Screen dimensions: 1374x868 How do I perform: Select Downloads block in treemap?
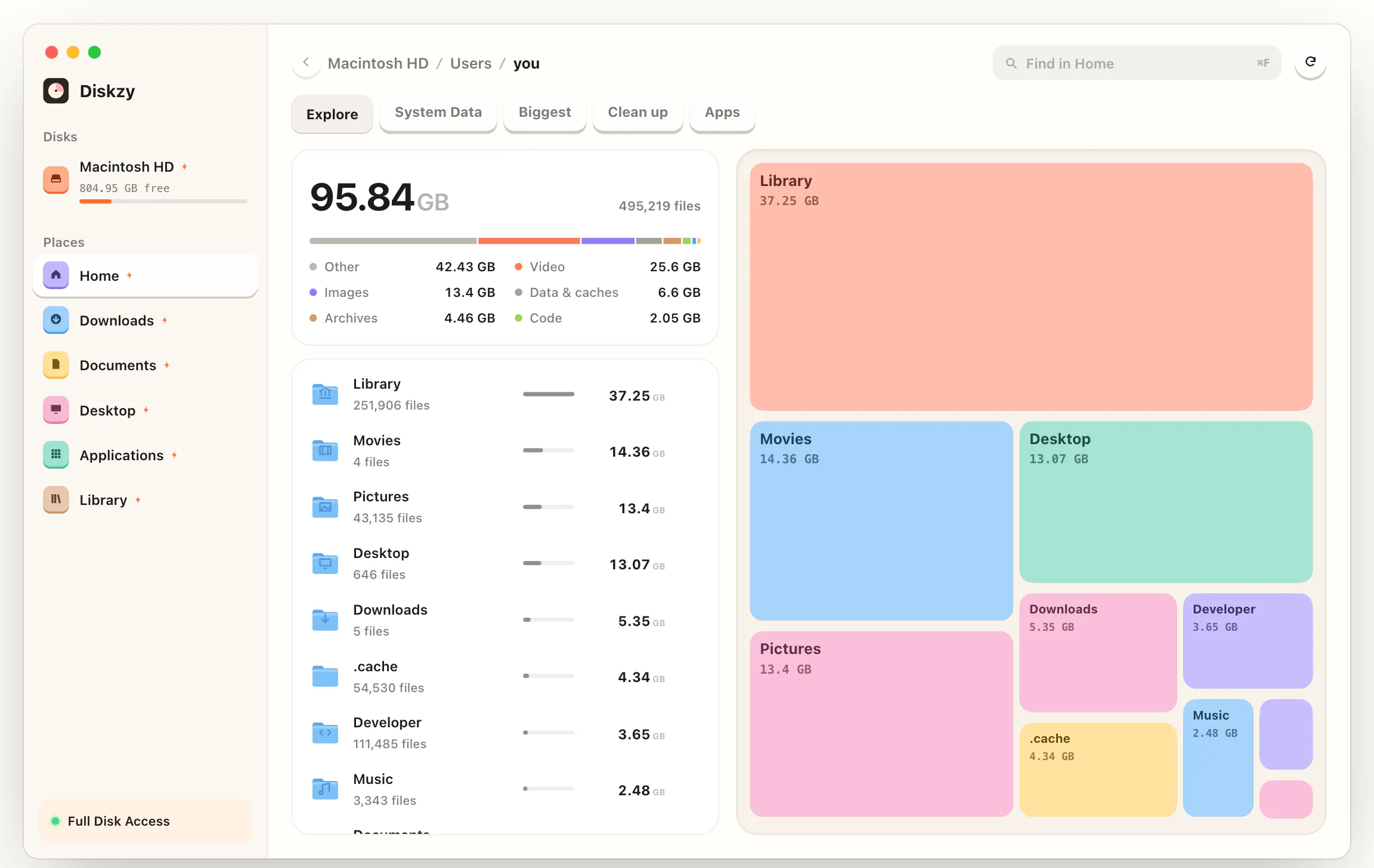1098,652
